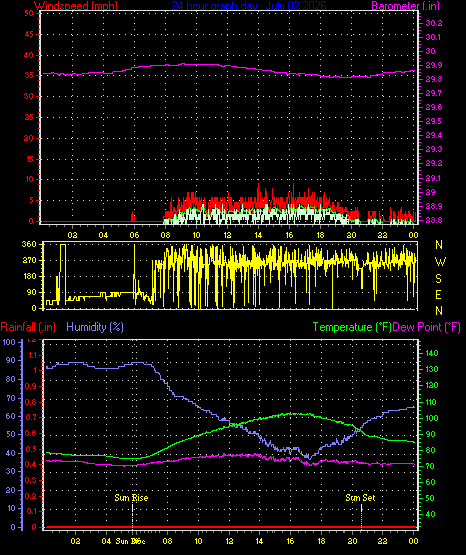This screenshot has width=466, height=555.
Task: Click the 110 value on the temperature axis
Action: [431, 402]
